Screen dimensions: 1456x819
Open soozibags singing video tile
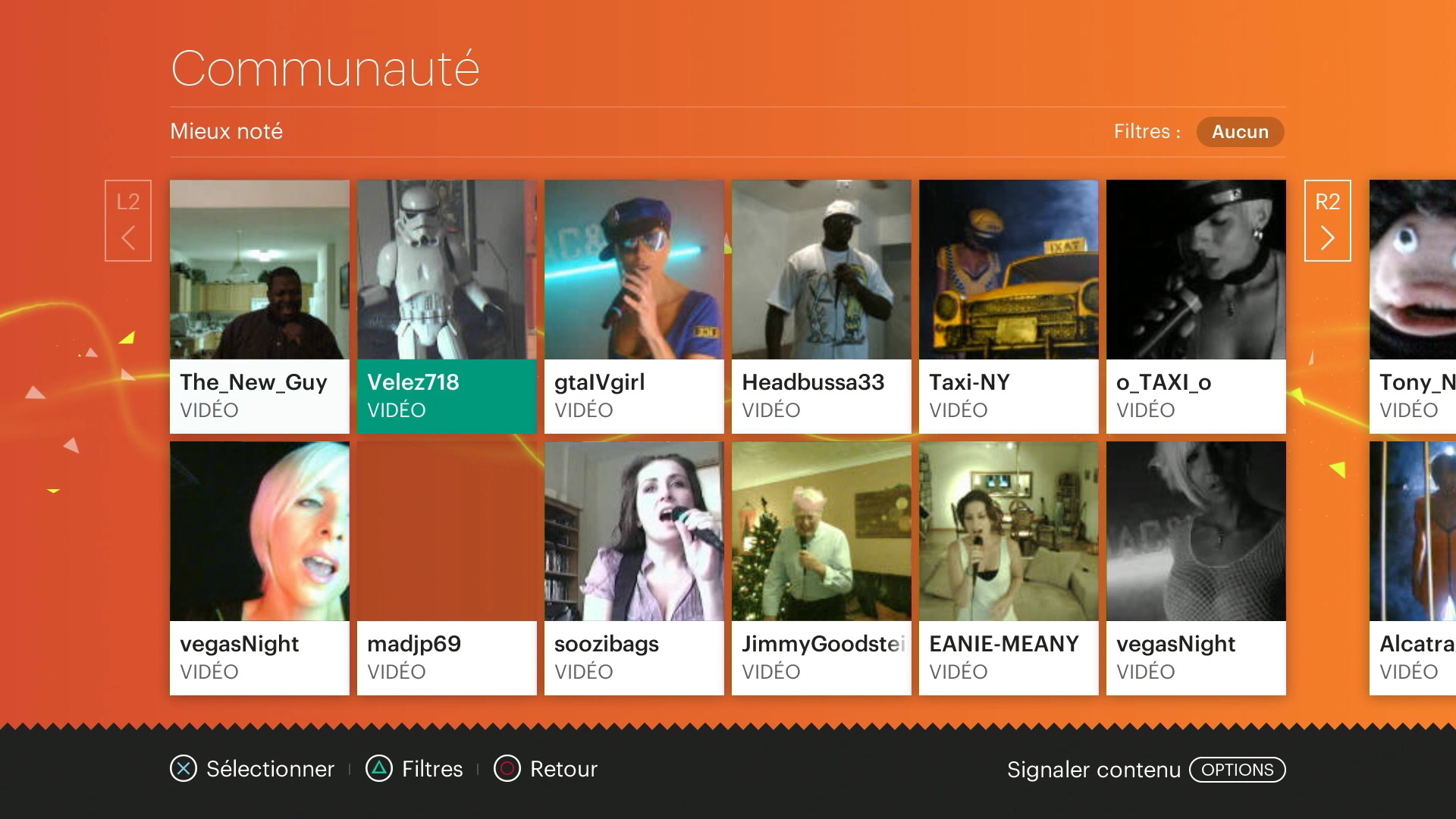point(634,567)
